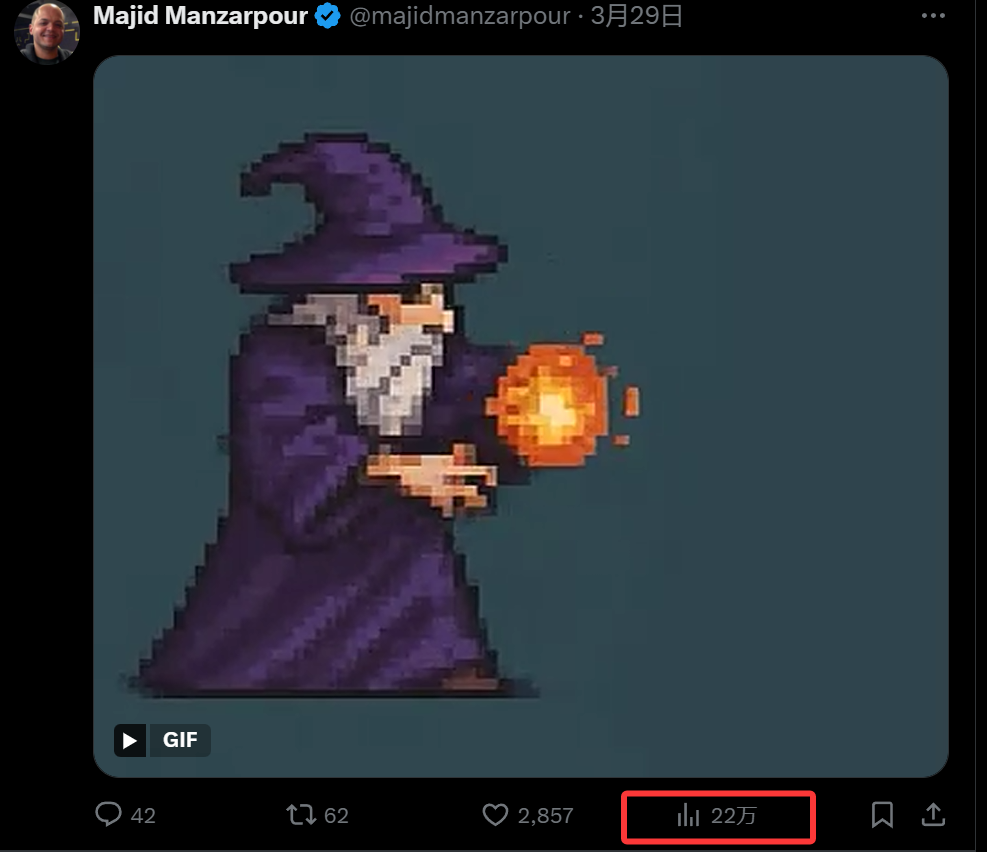
Task: Click the 62 retweets count
Action: pos(336,816)
